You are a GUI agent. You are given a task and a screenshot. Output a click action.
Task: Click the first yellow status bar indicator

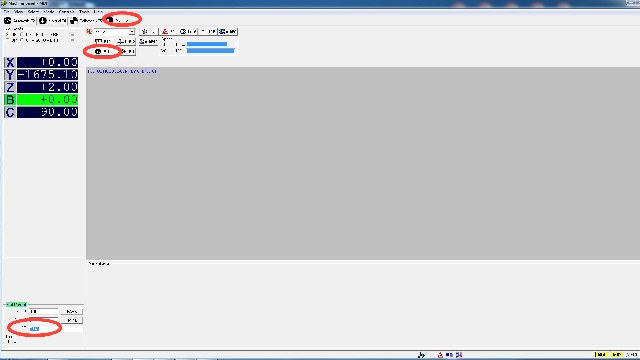tap(602, 355)
